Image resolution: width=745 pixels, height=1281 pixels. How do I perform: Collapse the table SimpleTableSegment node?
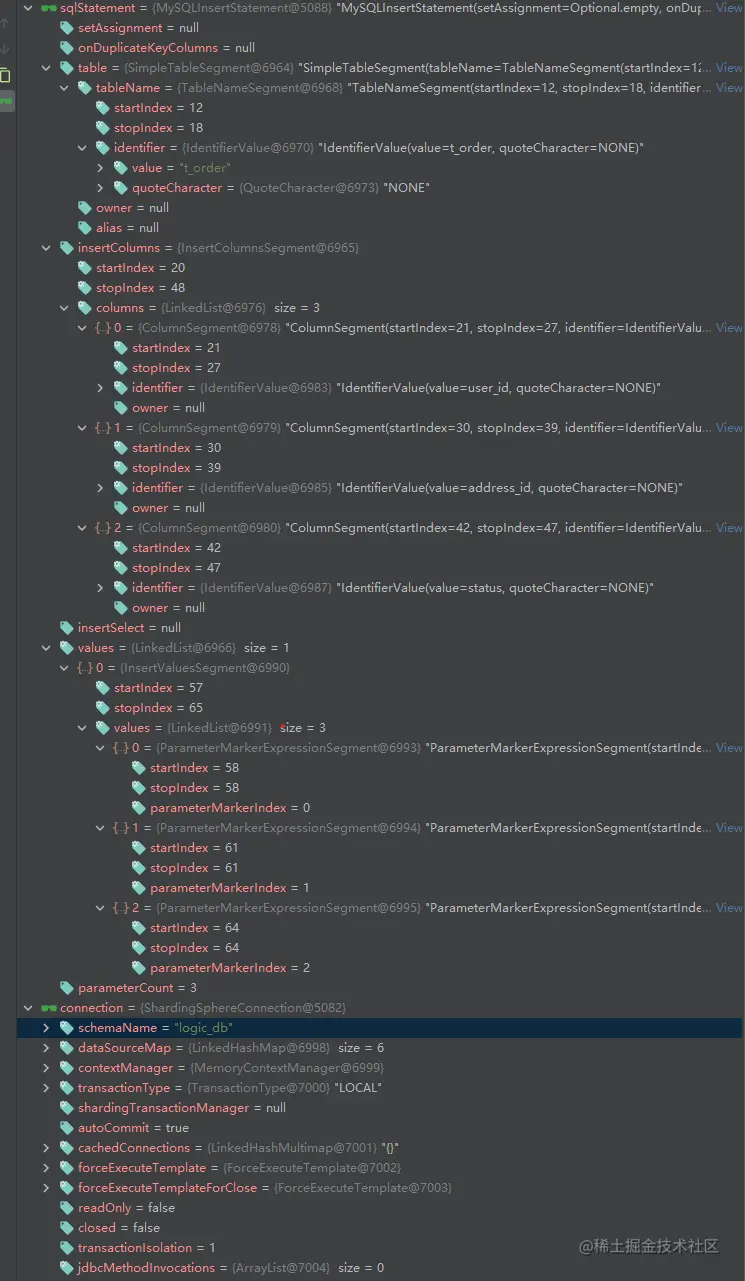click(x=46, y=68)
